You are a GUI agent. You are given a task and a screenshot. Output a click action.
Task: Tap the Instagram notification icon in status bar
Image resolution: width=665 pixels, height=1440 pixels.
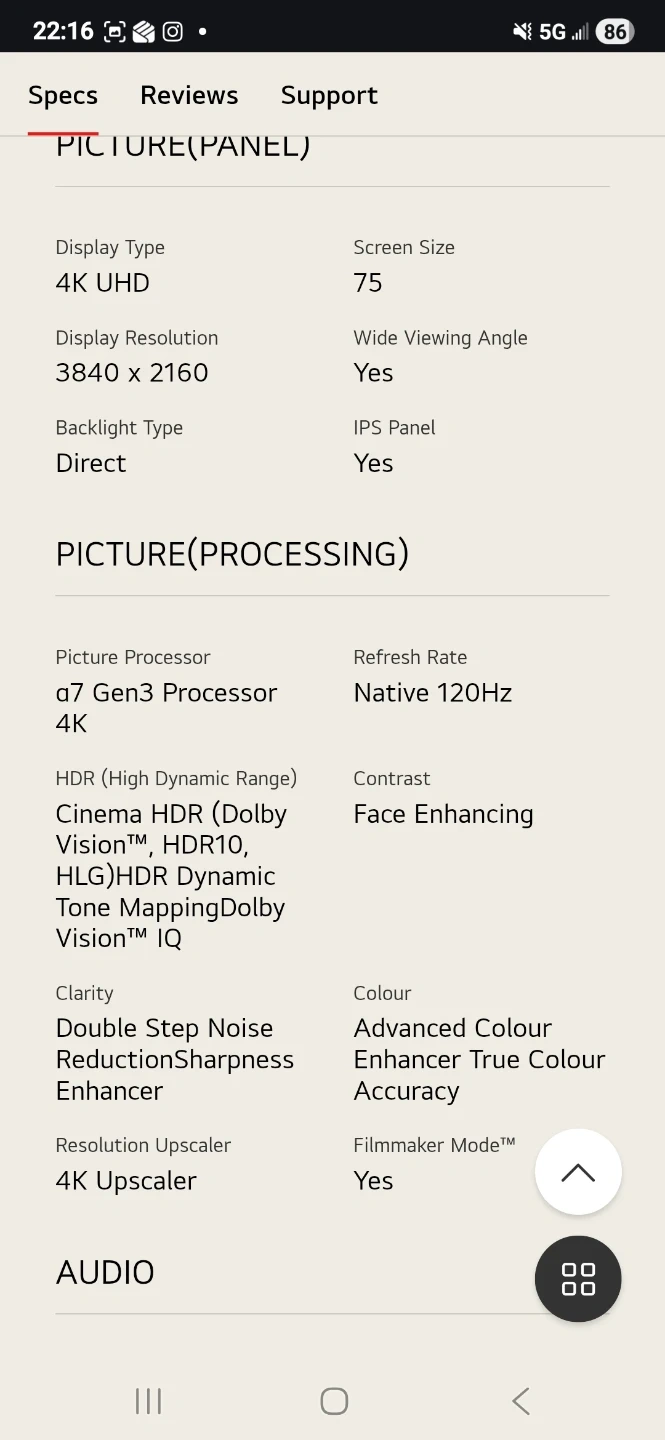pyautogui.click(x=173, y=32)
